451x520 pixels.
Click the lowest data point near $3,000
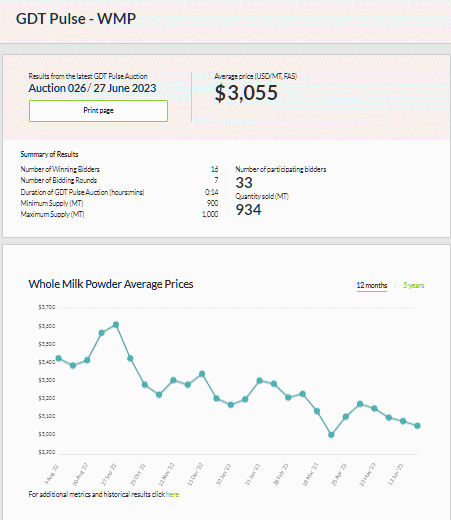coord(331,435)
